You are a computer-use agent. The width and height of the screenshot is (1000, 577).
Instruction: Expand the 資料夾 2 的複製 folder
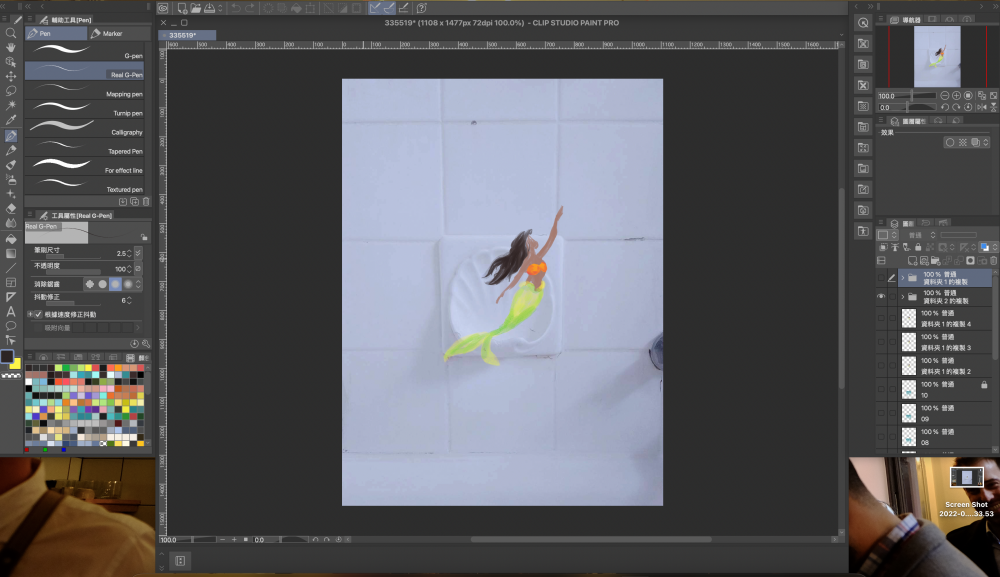click(902, 296)
